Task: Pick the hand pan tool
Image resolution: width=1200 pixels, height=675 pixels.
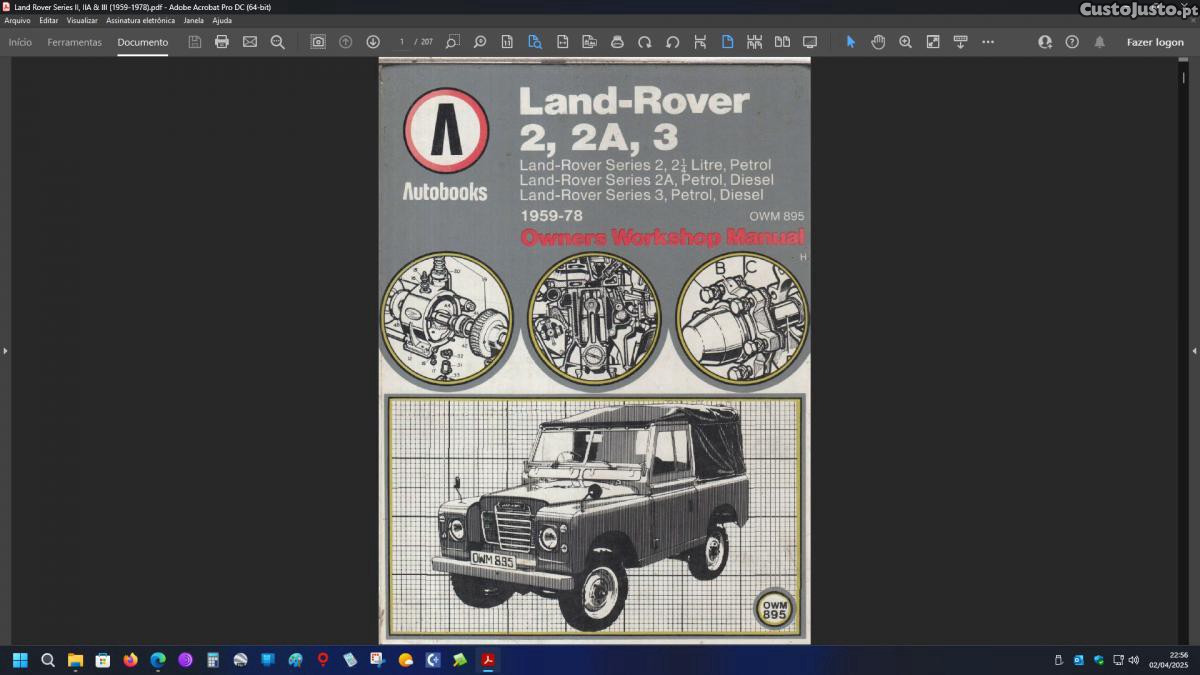Action: click(x=878, y=42)
